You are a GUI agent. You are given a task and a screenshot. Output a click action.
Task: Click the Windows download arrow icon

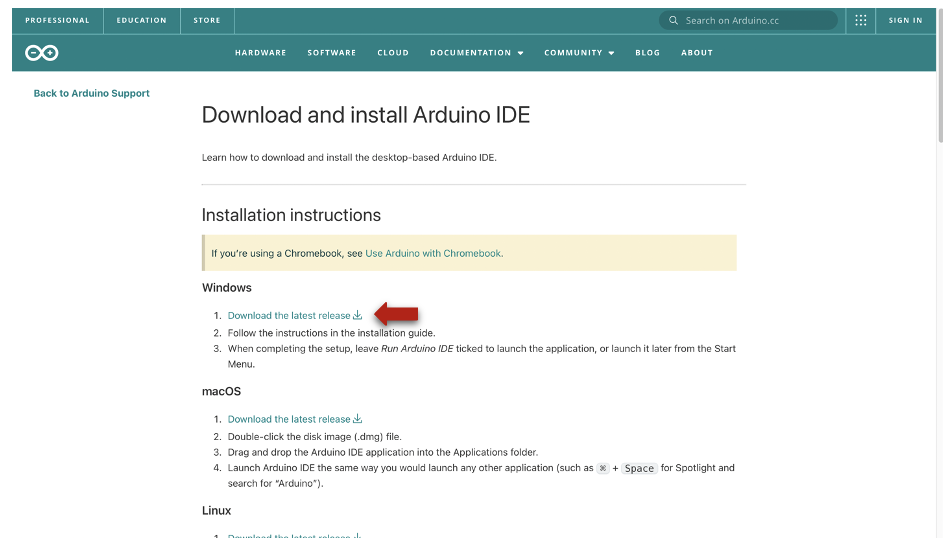point(357,315)
